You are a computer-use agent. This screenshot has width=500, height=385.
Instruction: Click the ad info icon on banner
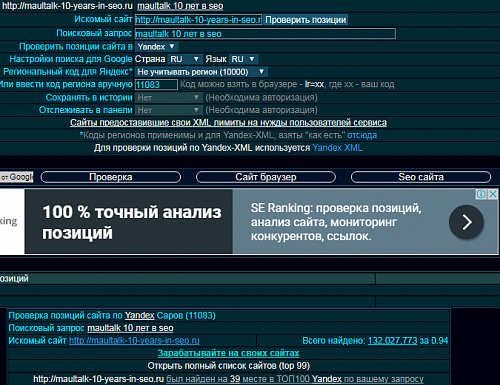click(481, 194)
